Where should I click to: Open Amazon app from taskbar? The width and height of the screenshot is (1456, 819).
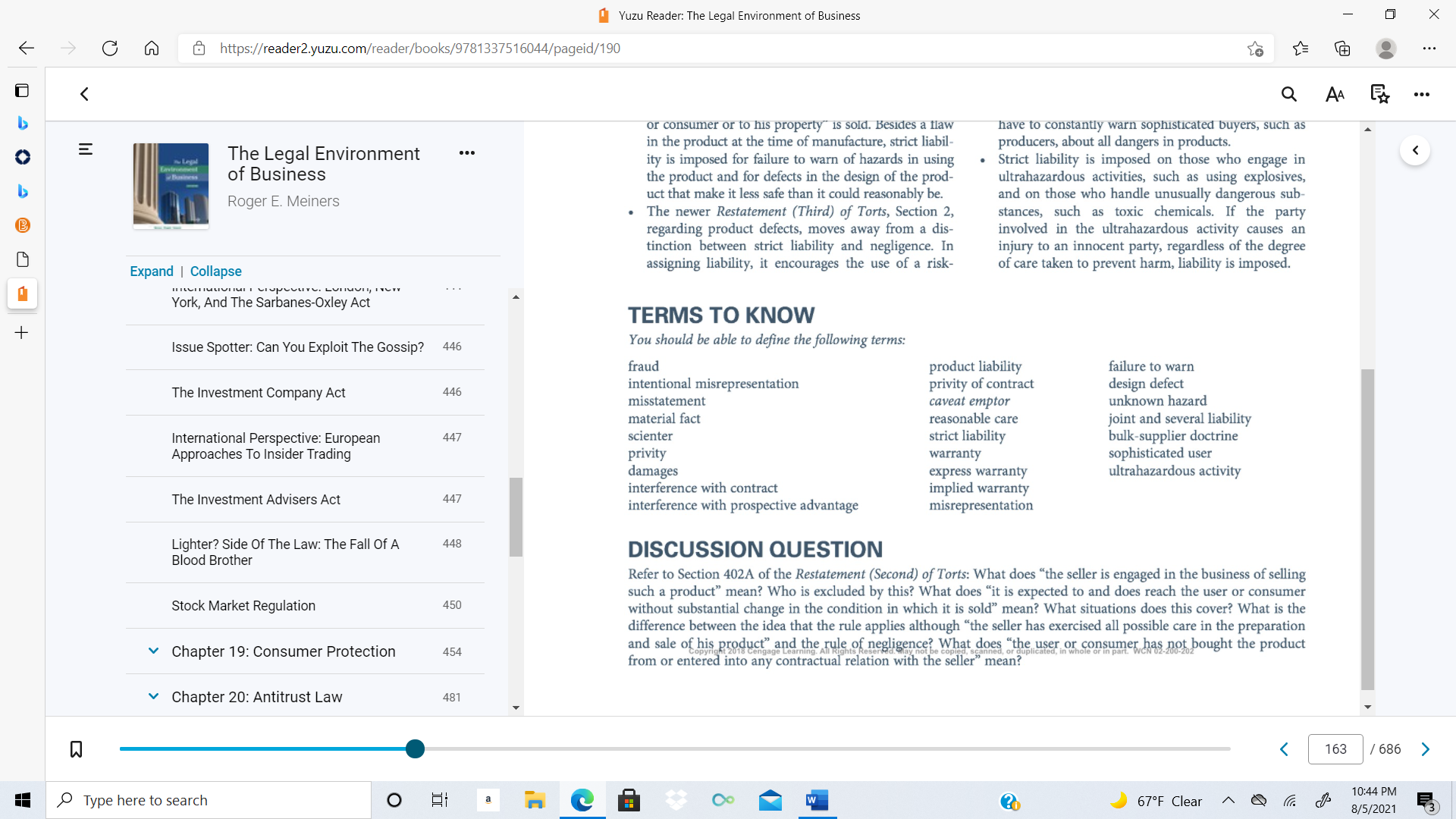click(488, 800)
